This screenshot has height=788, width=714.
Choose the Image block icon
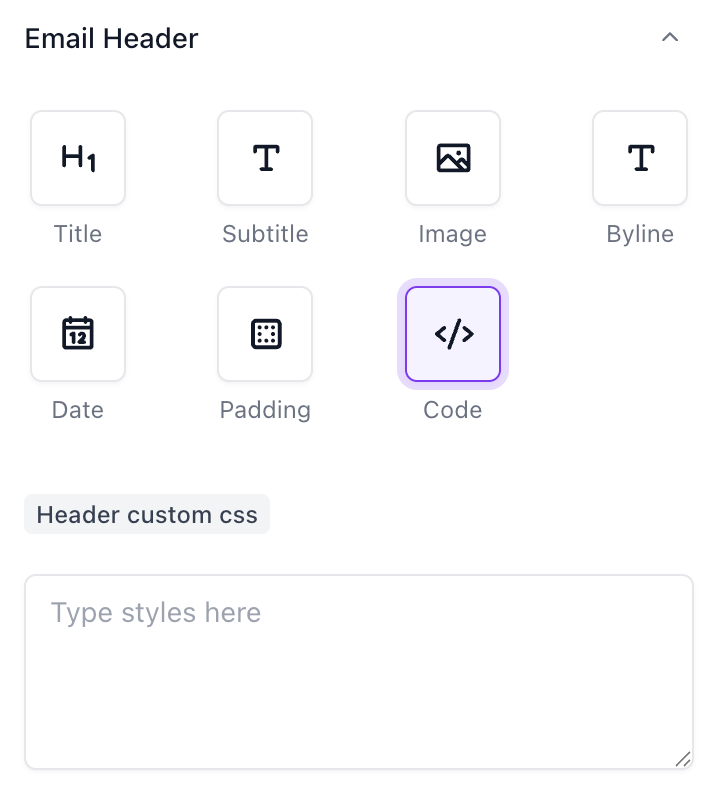click(453, 158)
